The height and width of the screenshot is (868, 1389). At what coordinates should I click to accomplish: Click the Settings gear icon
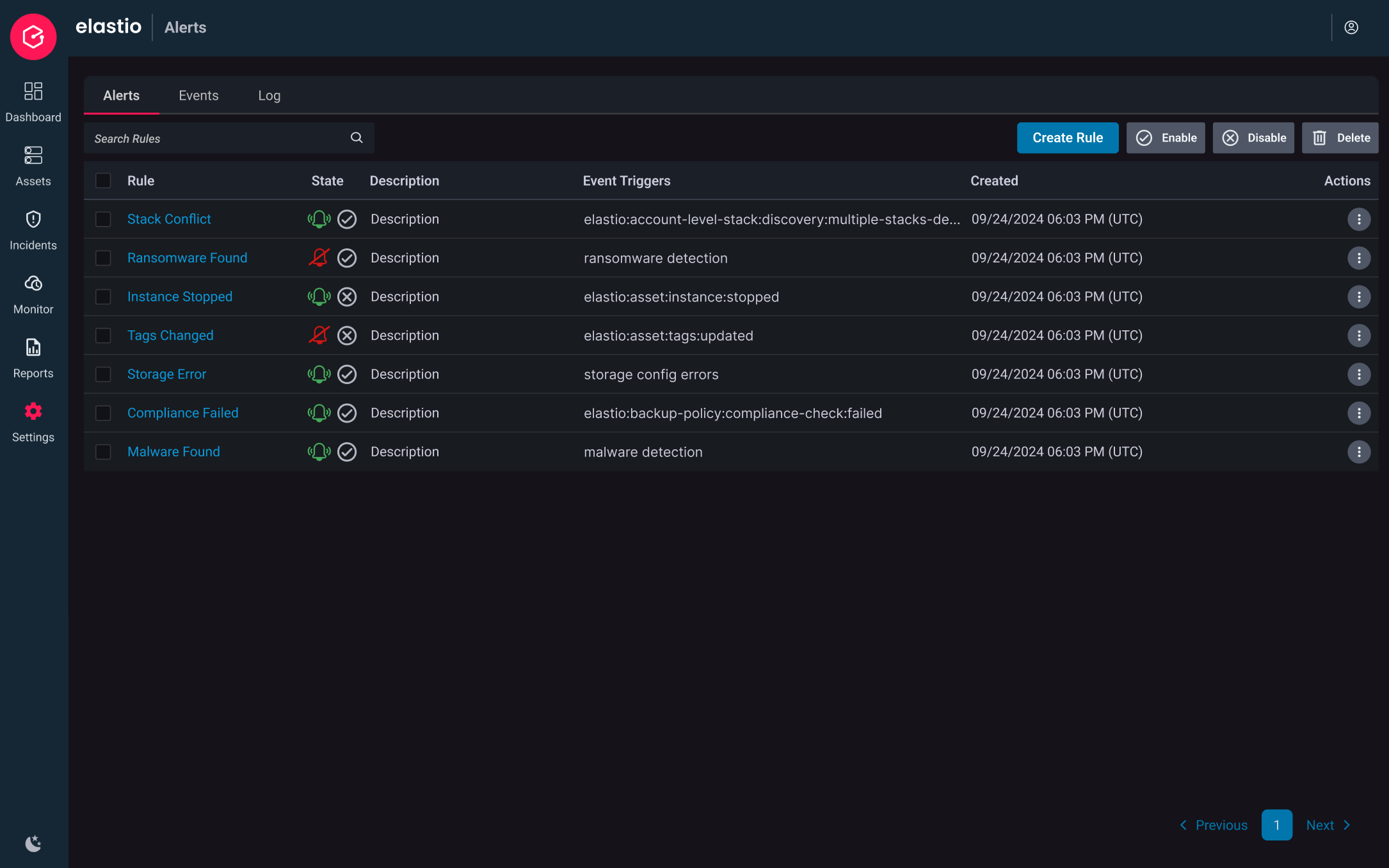point(33,412)
